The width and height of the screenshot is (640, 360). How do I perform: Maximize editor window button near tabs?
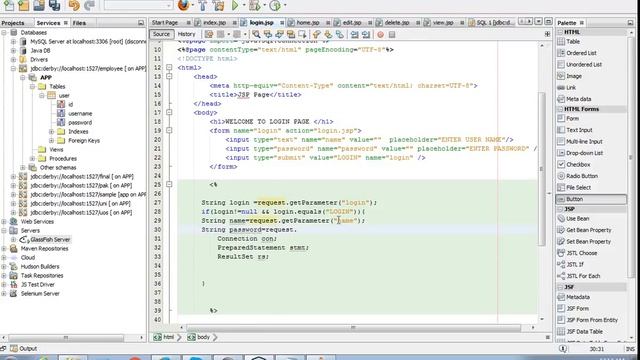coord(549,21)
